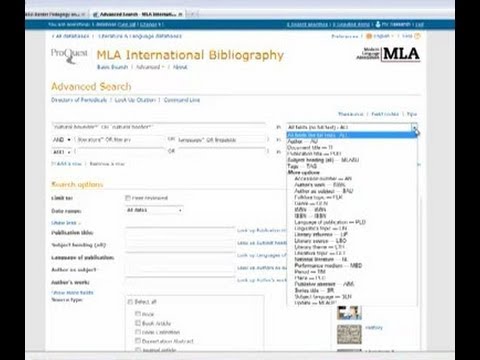
Task: Click the Add a row plus icon
Action: [53, 164]
